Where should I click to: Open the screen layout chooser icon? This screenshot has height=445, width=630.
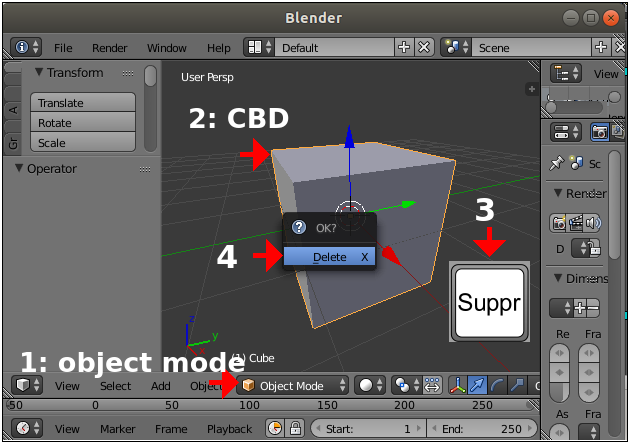coord(259,47)
